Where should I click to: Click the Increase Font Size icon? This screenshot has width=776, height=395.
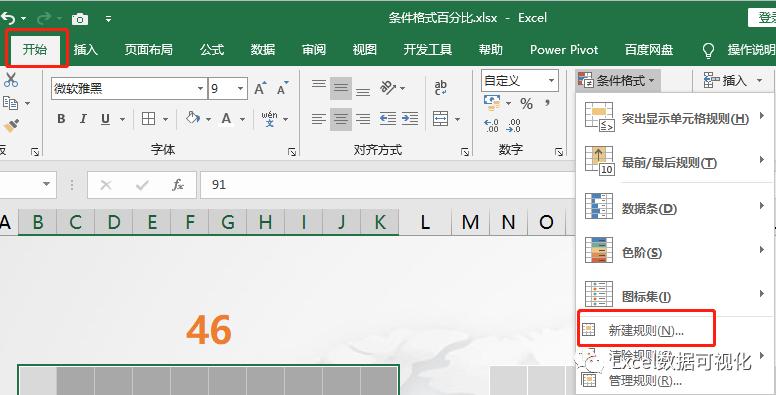260,89
